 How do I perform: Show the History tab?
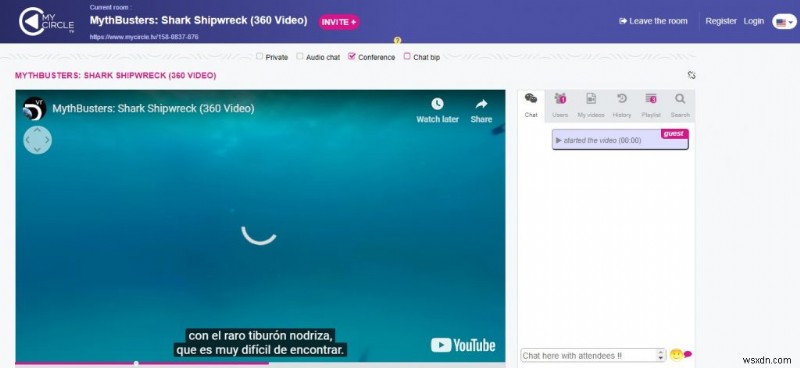coord(621,105)
